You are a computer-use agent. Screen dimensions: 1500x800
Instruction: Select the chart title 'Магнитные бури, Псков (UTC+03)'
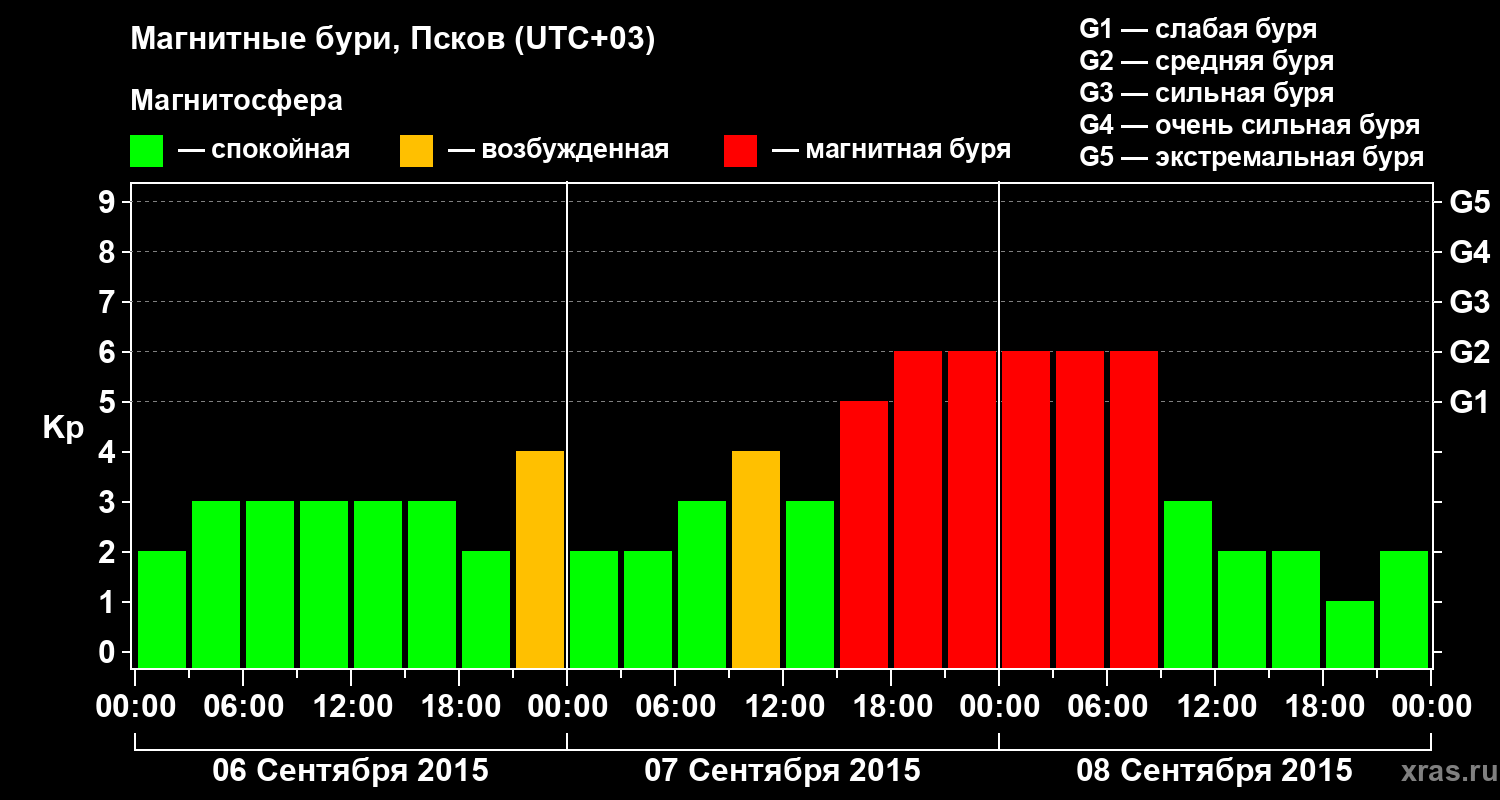(392, 40)
